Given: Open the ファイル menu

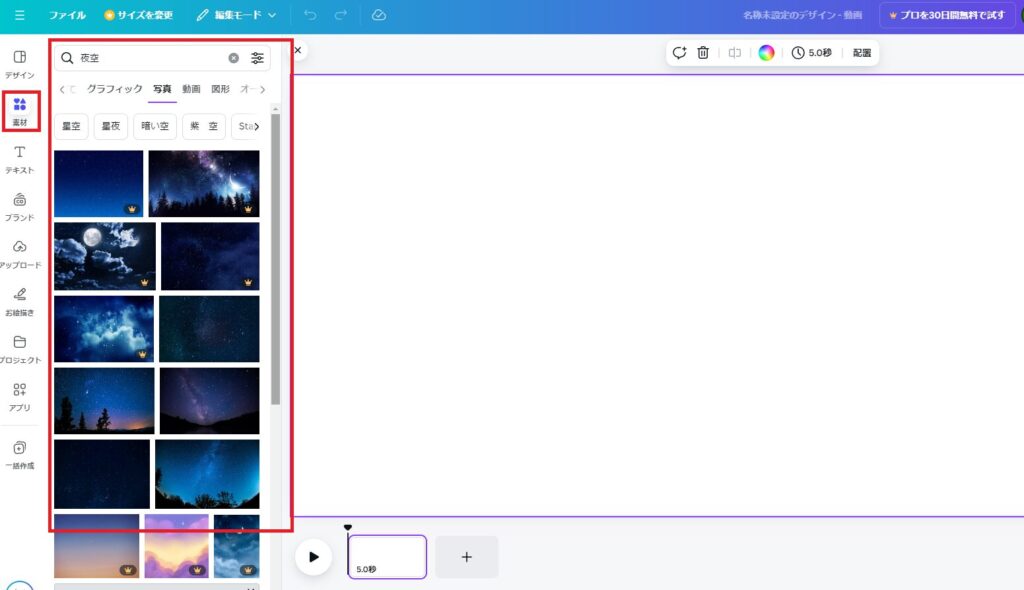Looking at the screenshot, I should click(67, 15).
